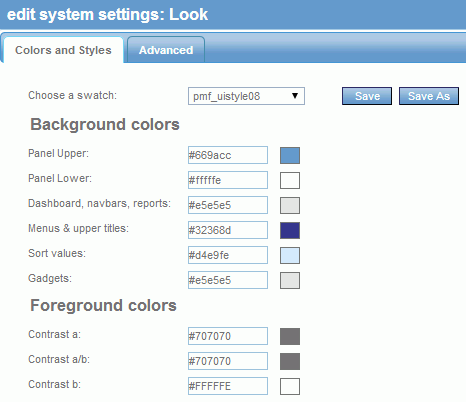Switch to the Advanced tab
The height and width of the screenshot is (402, 466).
tap(166, 50)
